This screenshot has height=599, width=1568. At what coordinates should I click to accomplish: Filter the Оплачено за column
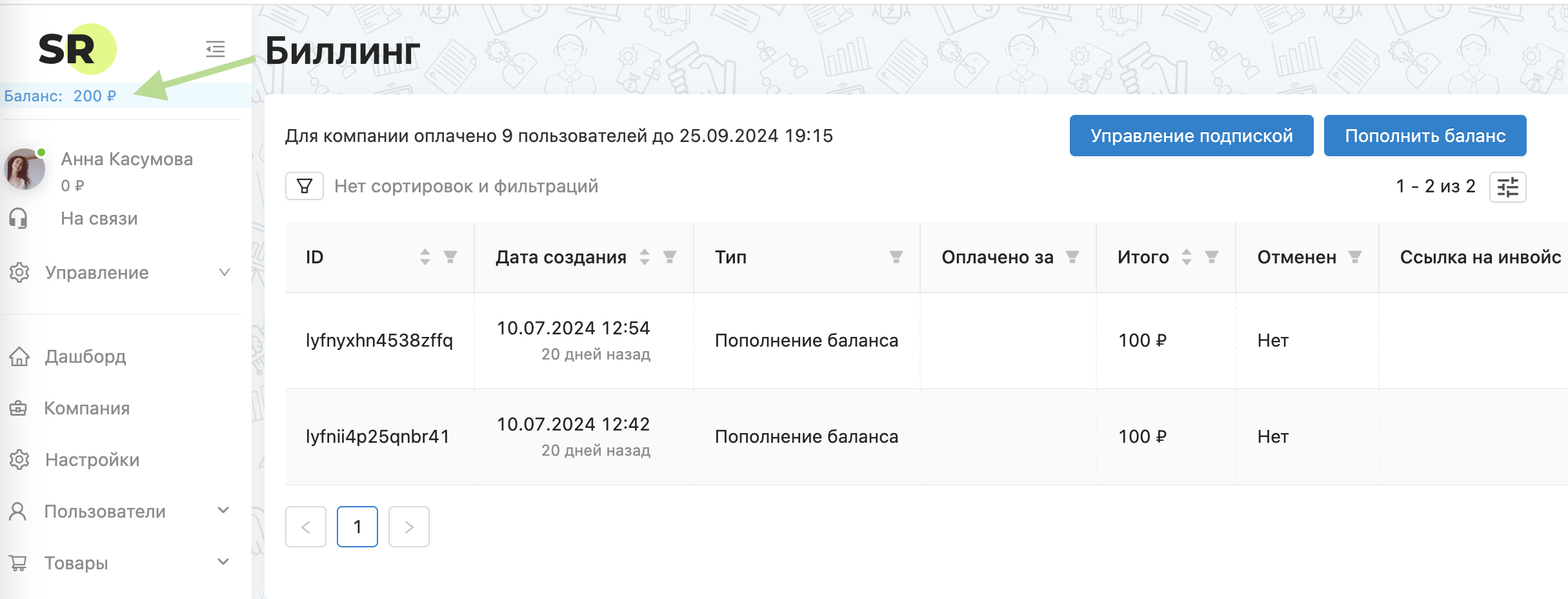click(x=1072, y=257)
